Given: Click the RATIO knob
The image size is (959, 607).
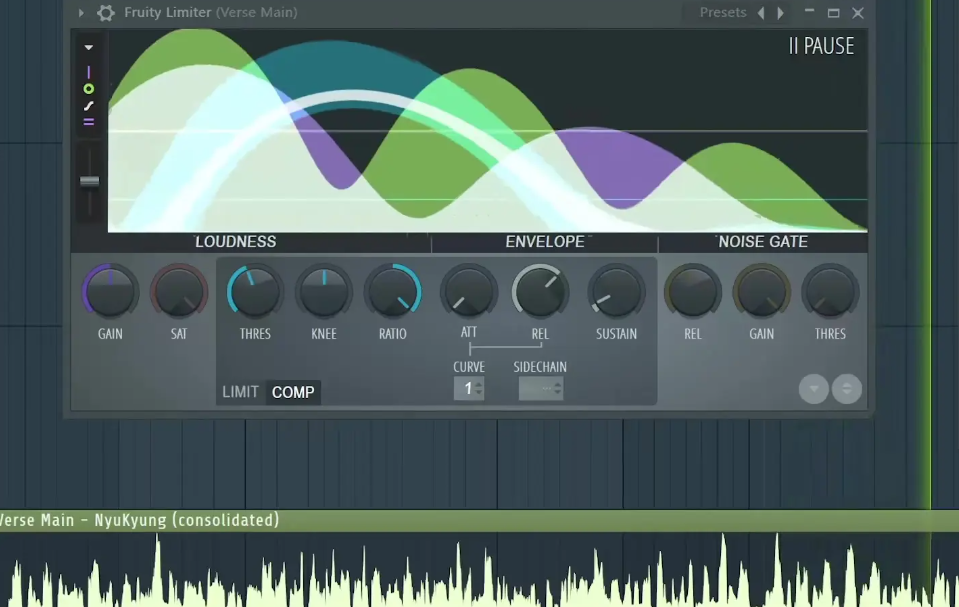Looking at the screenshot, I should point(393,291).
